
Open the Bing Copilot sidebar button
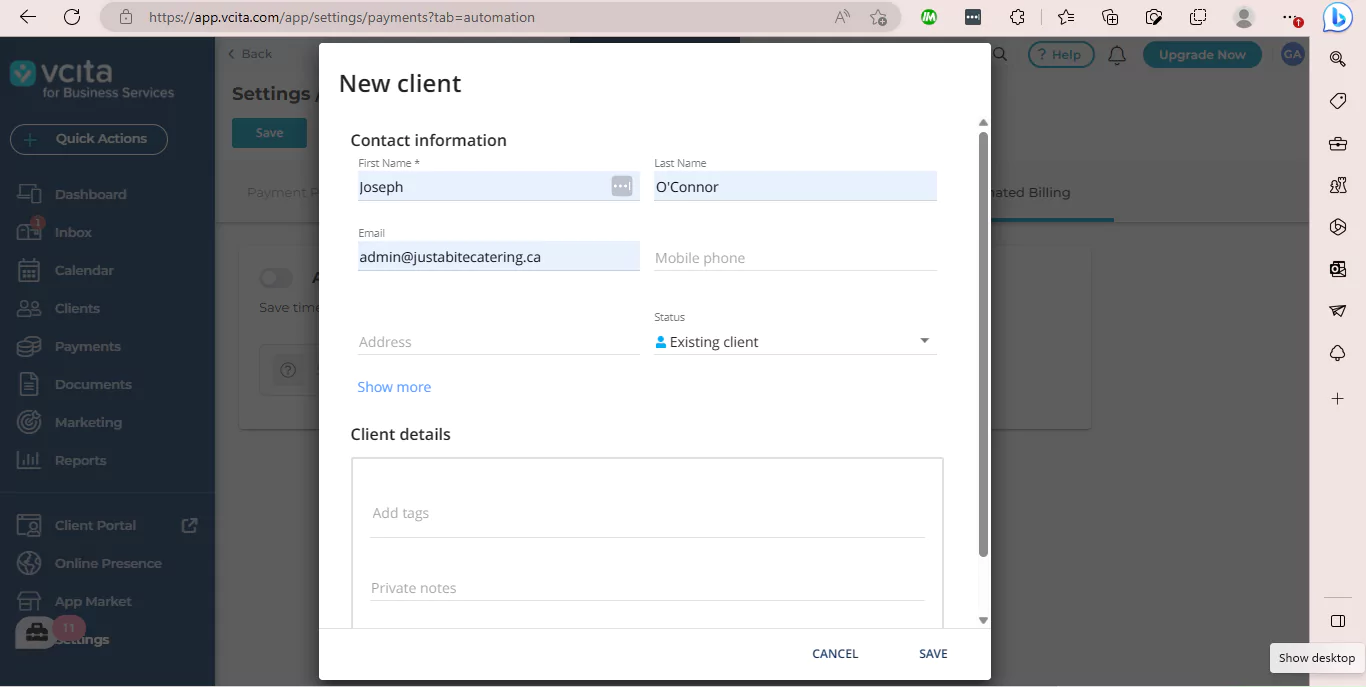click(1338, 17)
